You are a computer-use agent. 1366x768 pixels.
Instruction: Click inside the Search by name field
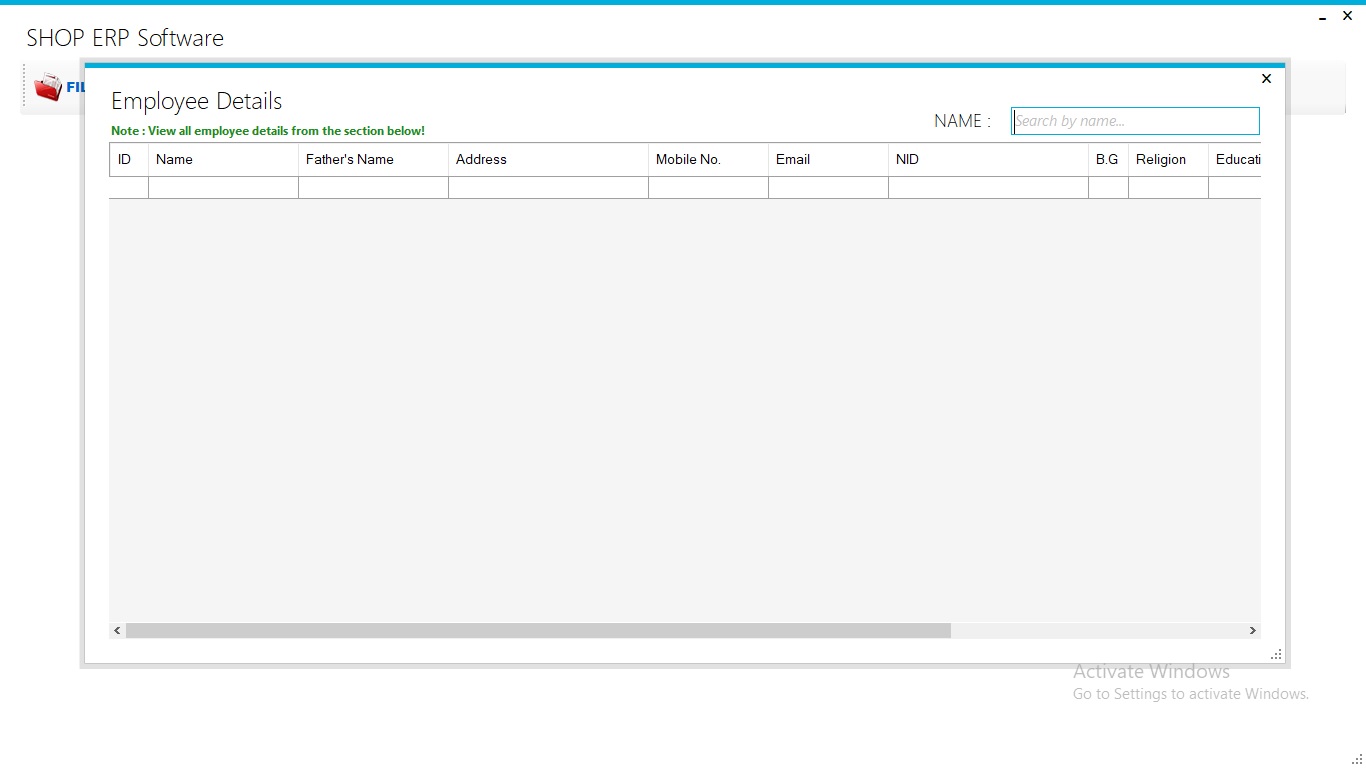[1135, 120]
